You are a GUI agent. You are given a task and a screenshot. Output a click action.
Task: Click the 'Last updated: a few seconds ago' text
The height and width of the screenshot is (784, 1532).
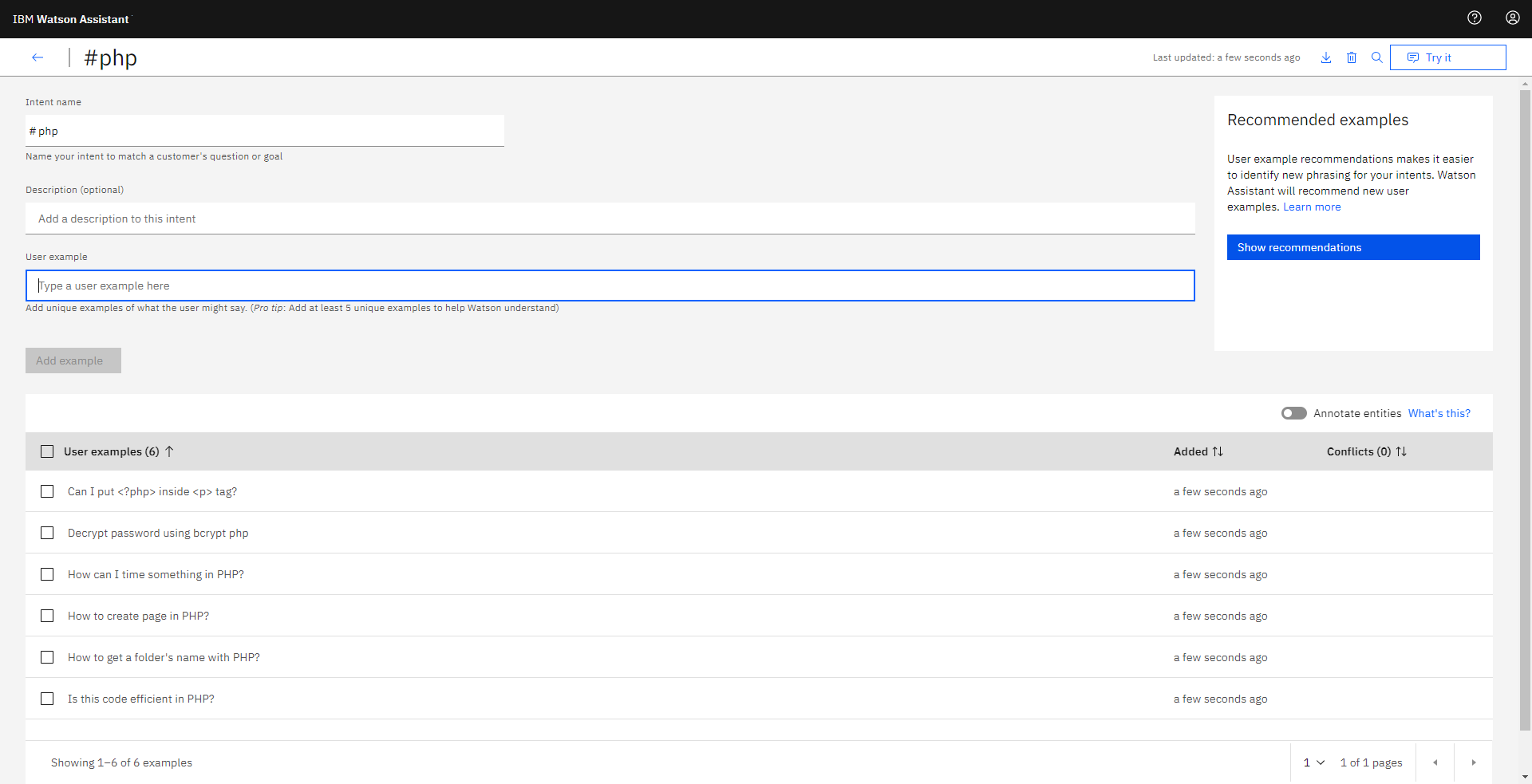pos(1226,57)
